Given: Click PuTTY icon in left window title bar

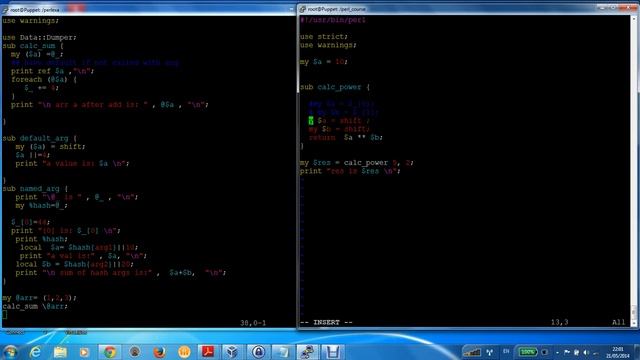Looking at the screenshot, I should pyautogui.click(x=5, y=9).
